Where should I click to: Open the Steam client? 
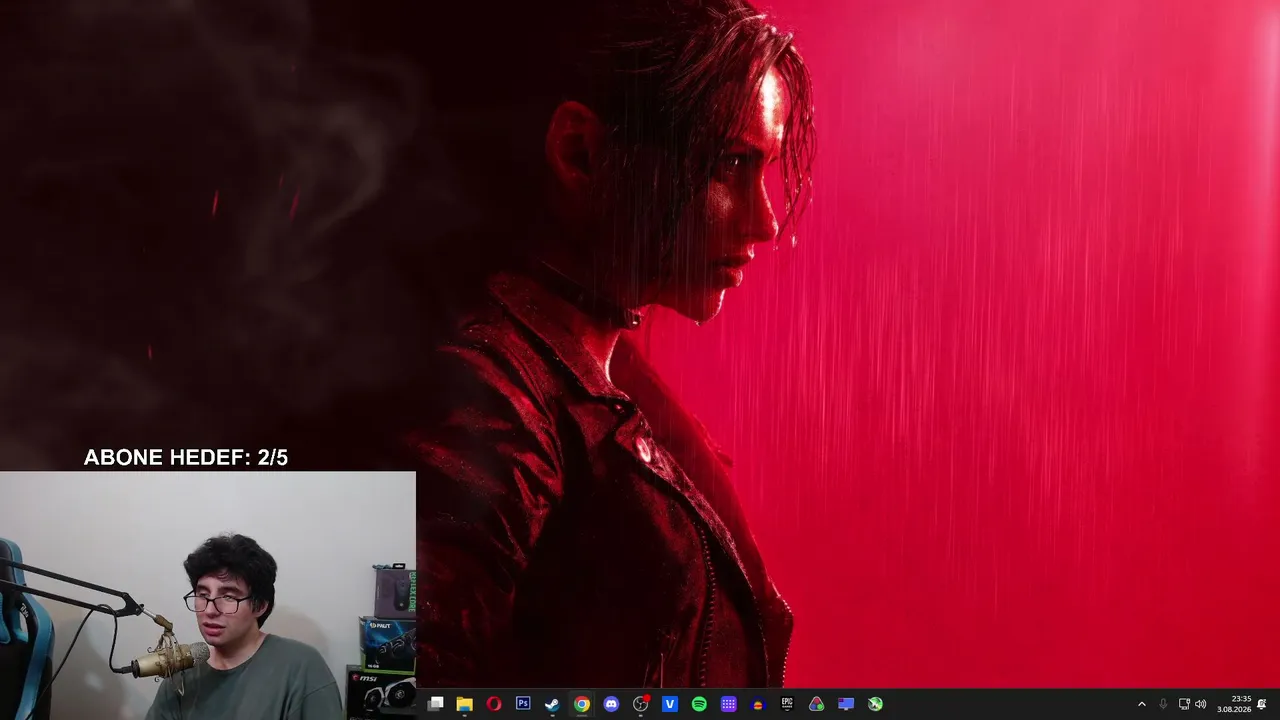click(x=552, y=704)
